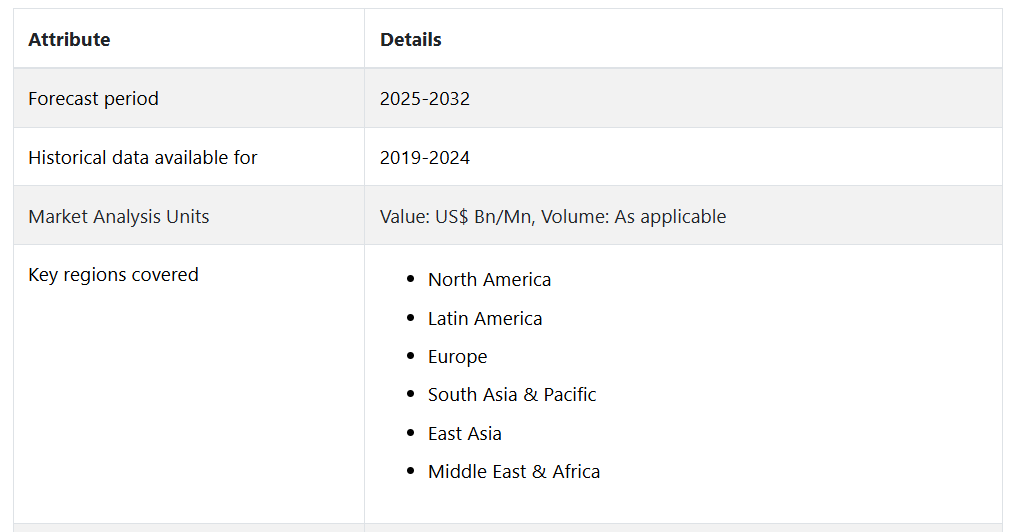Select the Forecast period row label

click(93, 99)
